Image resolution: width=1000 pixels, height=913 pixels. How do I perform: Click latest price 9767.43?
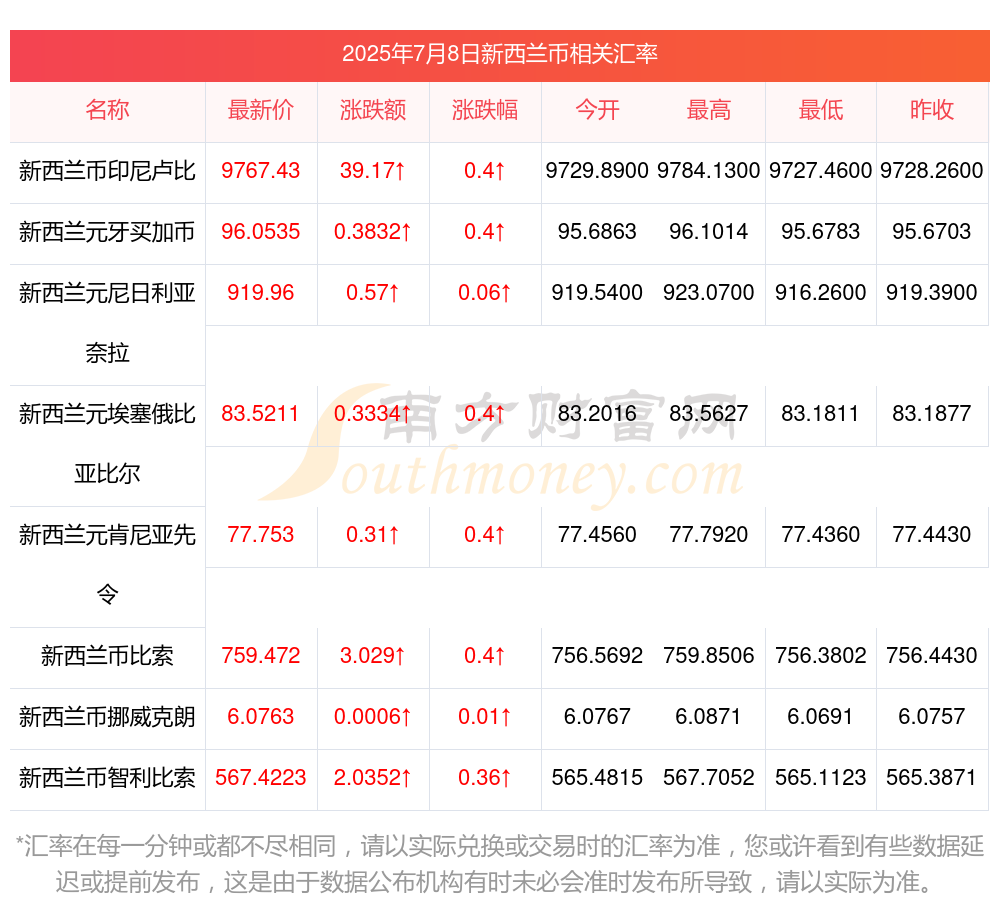click(x=261, y=171)
